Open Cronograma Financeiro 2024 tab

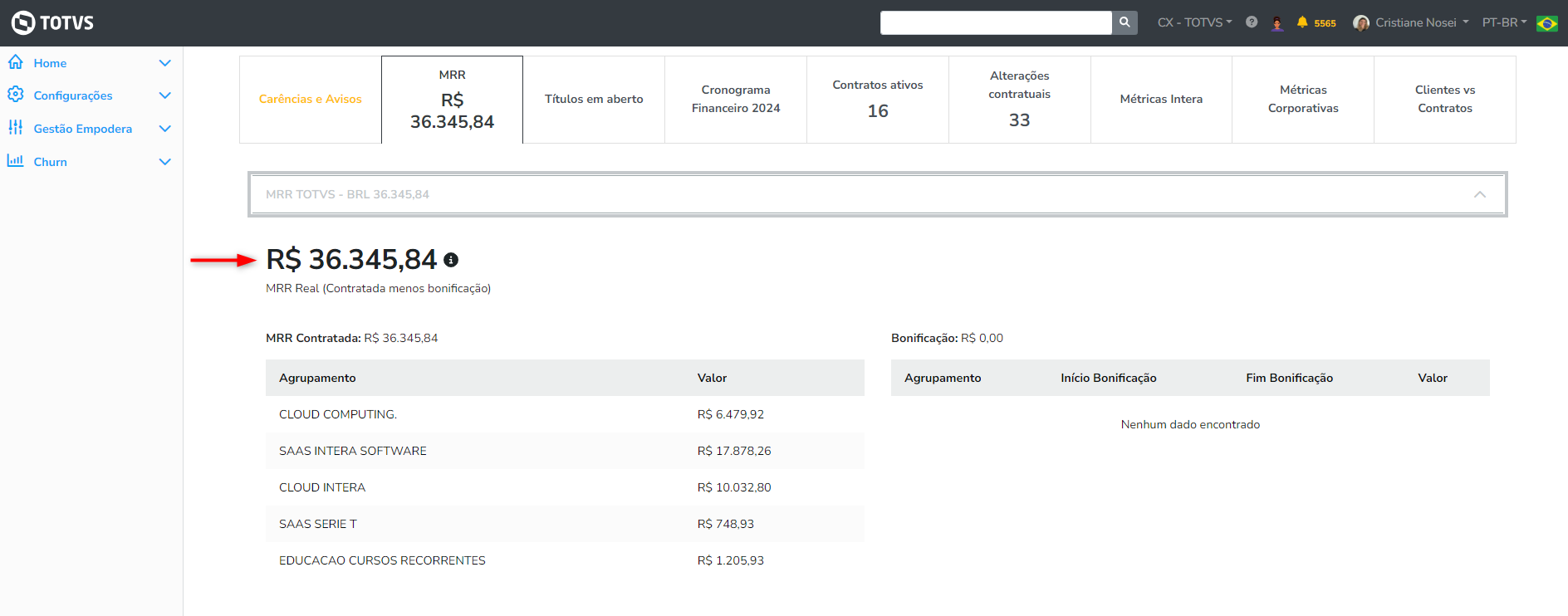coord(736,100)
